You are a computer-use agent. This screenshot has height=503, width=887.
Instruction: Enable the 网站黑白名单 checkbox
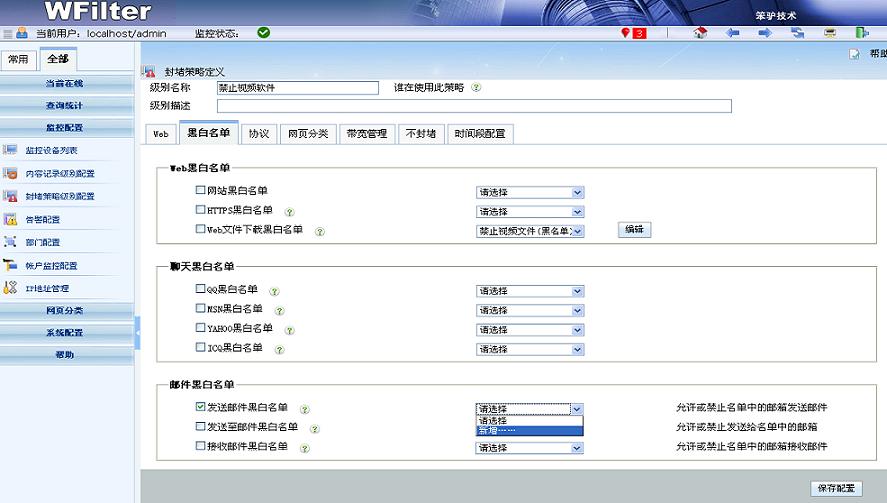tap(200, 190)
